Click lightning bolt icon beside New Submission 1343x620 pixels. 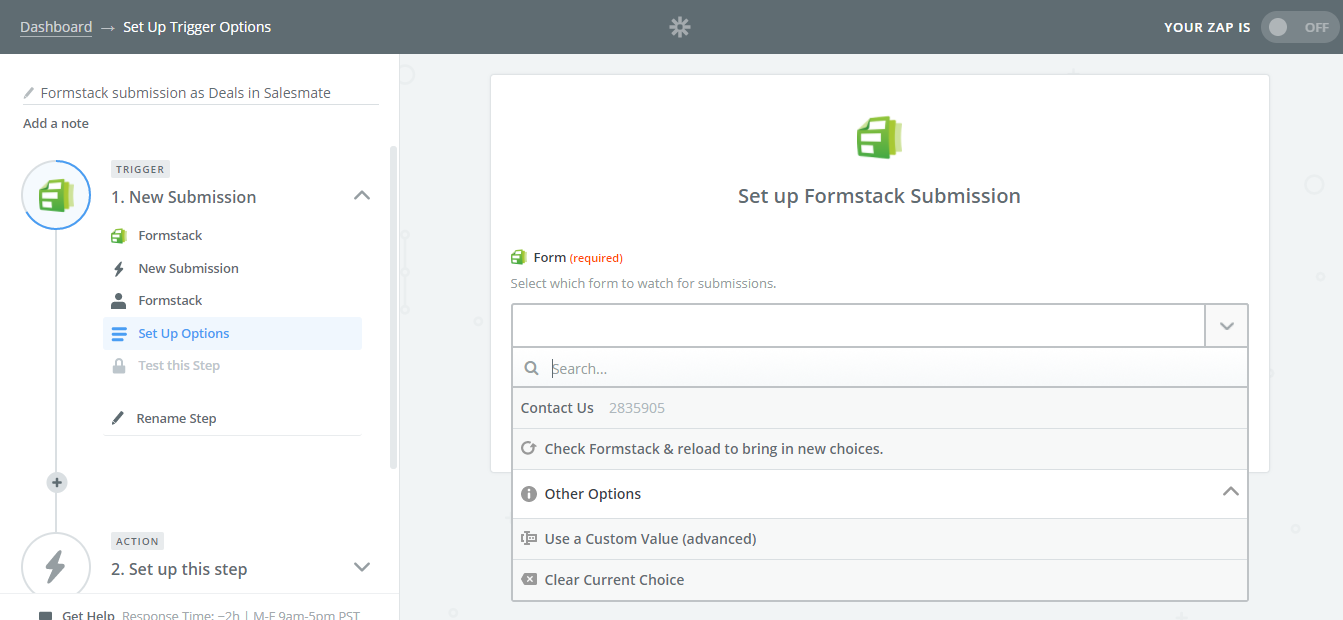tap(119, 269)
